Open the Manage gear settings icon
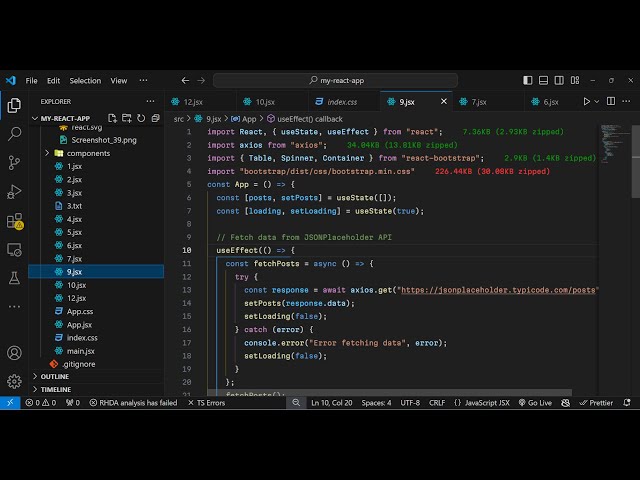The width and height of the screenshot is (640, 480). pyautogui.click(x=14, y=381)
